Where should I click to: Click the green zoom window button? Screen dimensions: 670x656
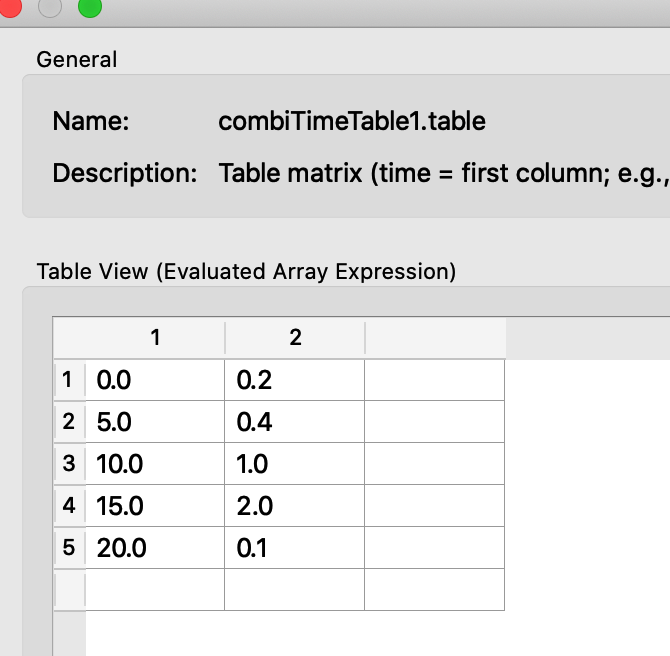(x=90, y=6)
